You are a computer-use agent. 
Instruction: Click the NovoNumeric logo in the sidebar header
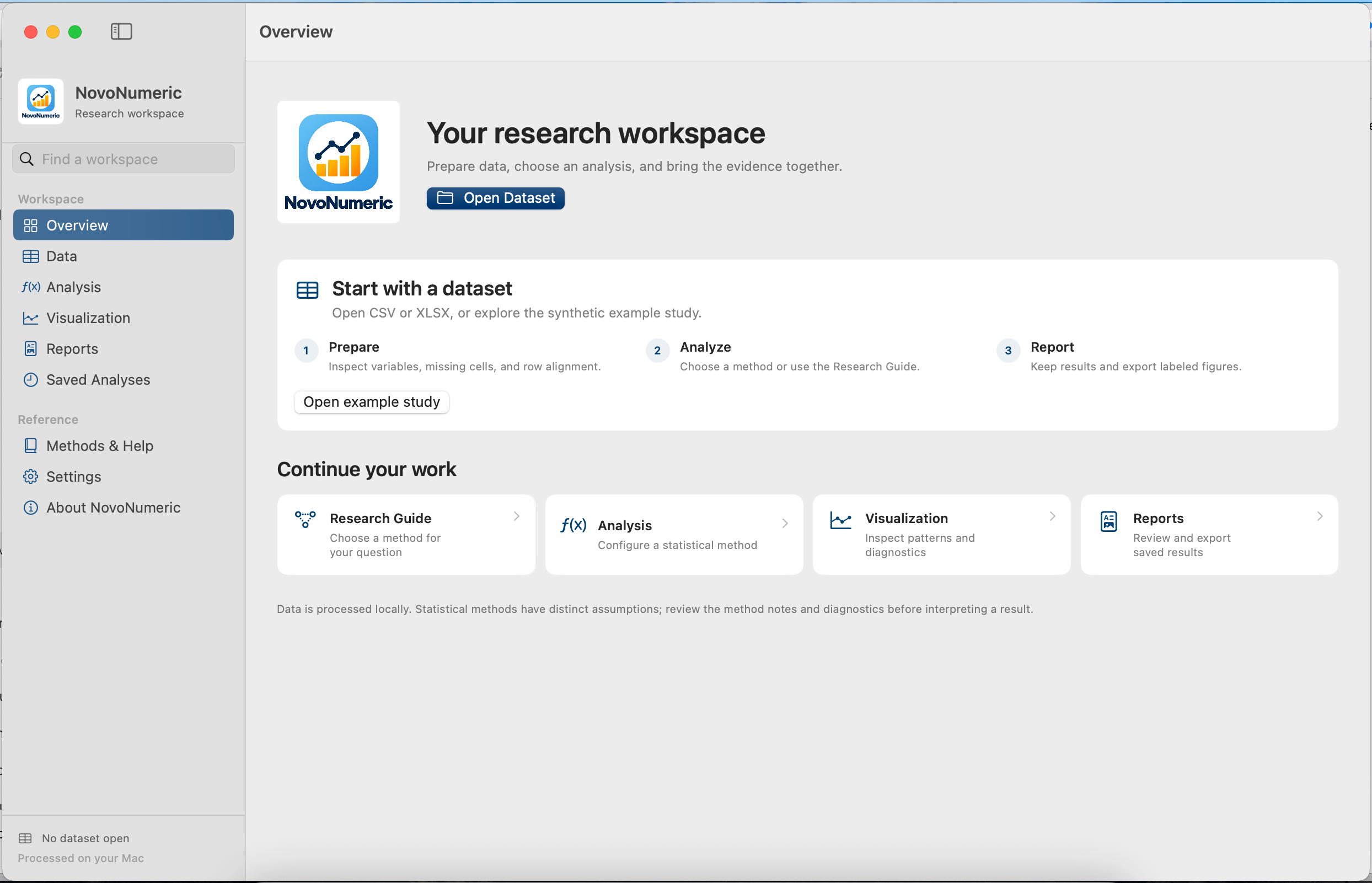click(x=41, y=101)
